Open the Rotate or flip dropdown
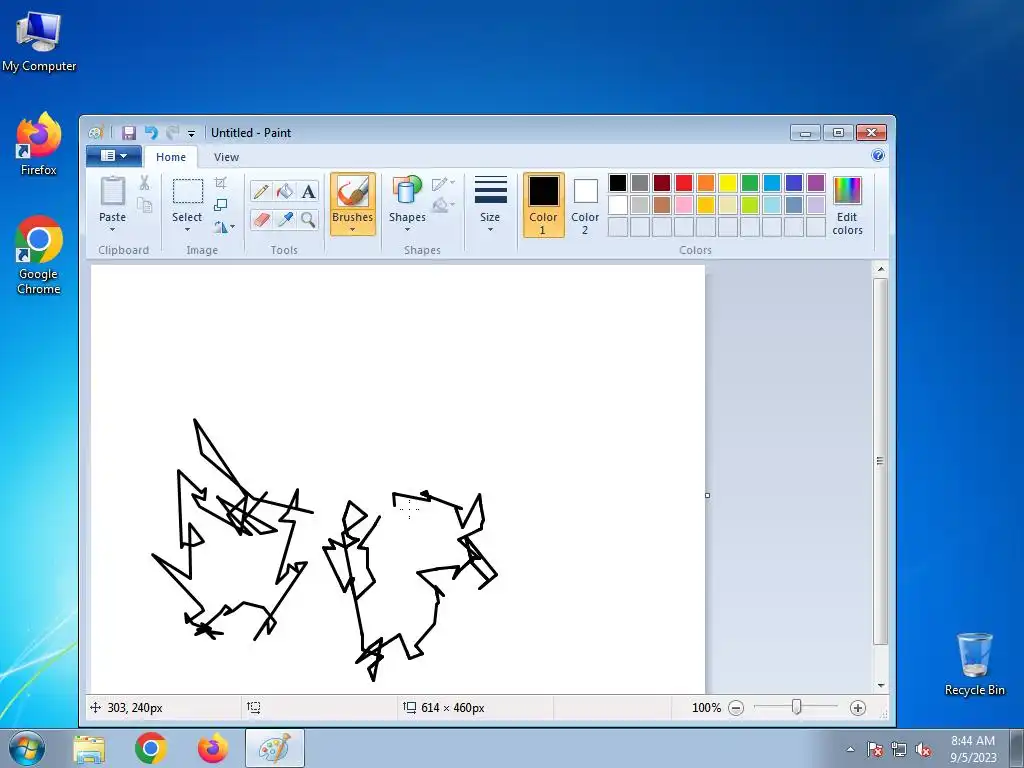1024x768 pixels. tap(224, 227)
